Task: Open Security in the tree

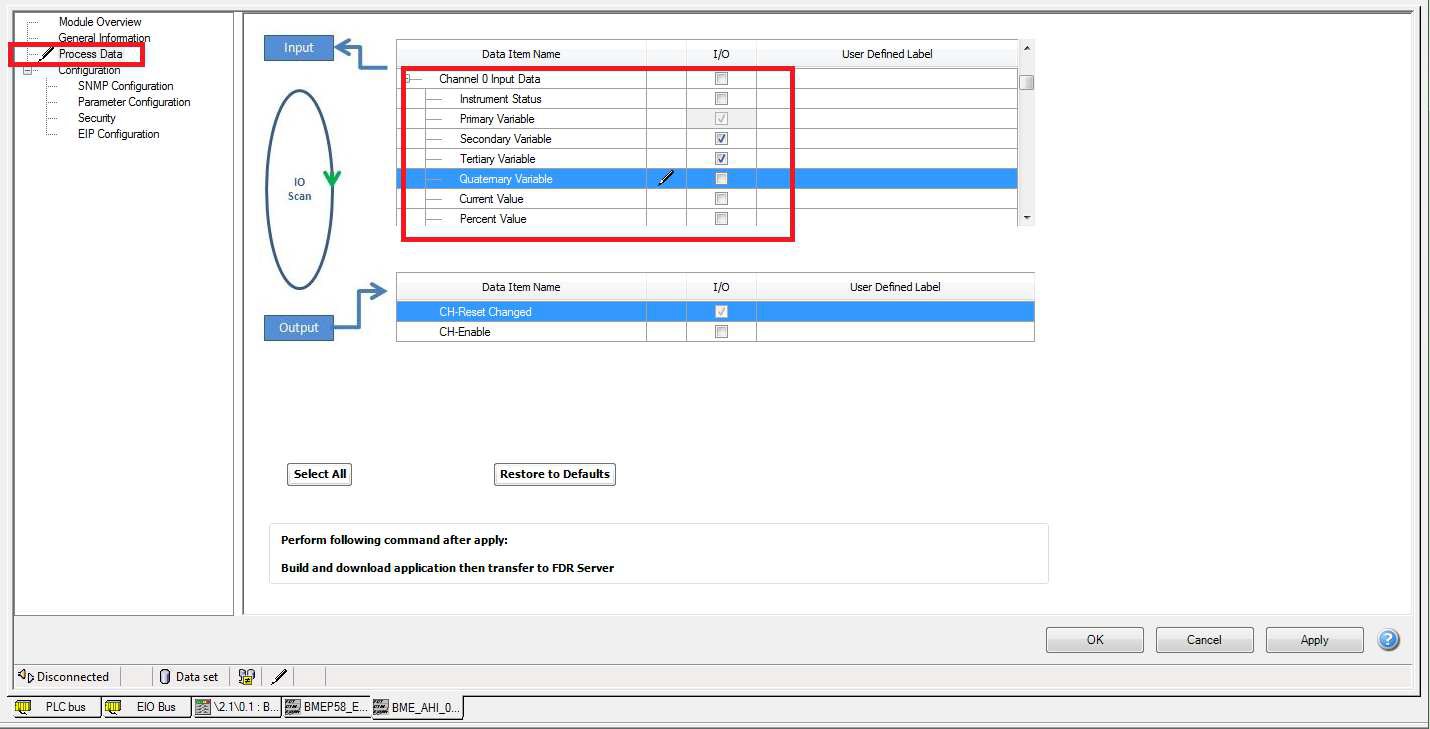Action: pyautogui.click(x=97, y=118)
